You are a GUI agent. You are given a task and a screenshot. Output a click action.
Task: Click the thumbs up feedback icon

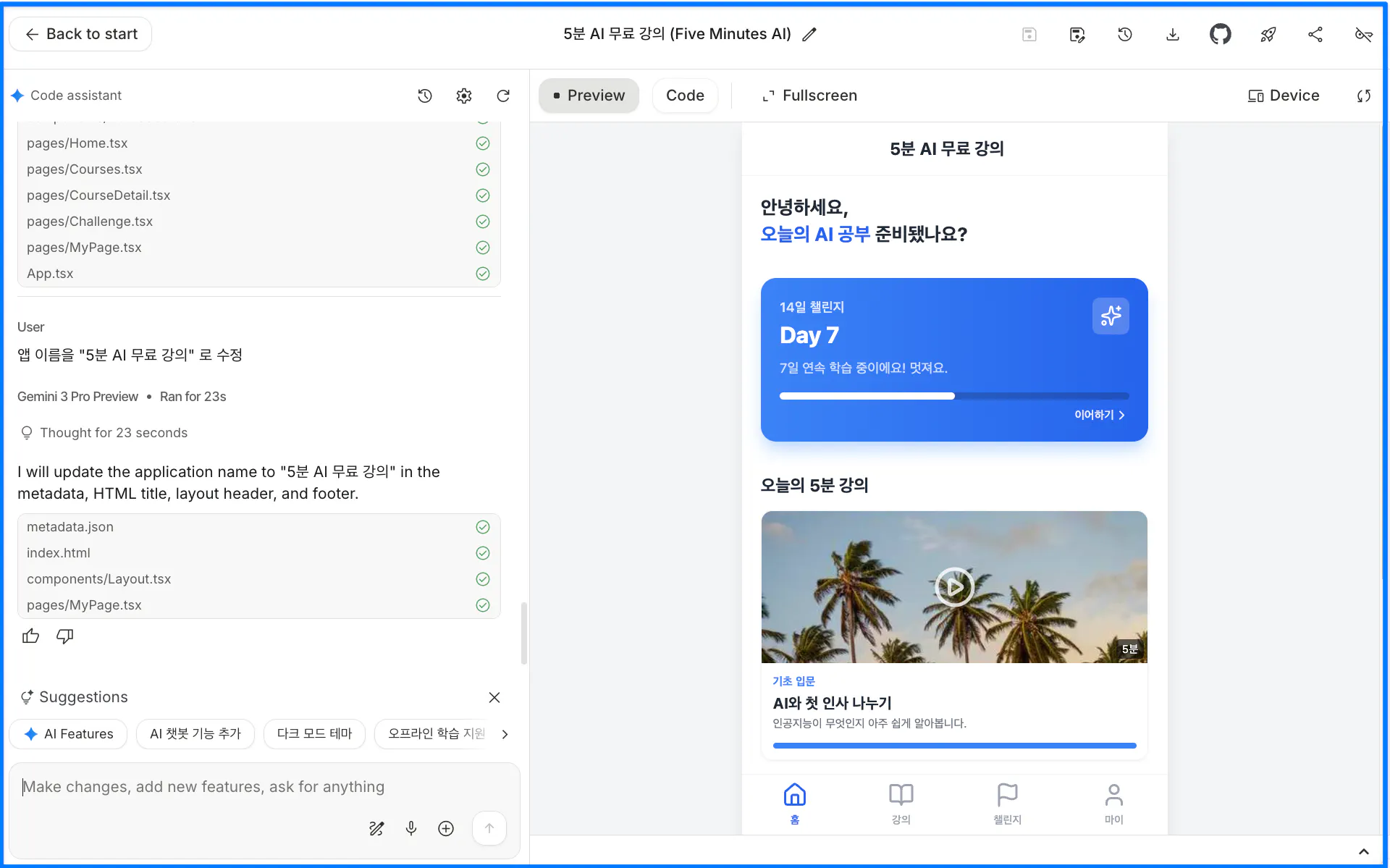pos(30,636)
